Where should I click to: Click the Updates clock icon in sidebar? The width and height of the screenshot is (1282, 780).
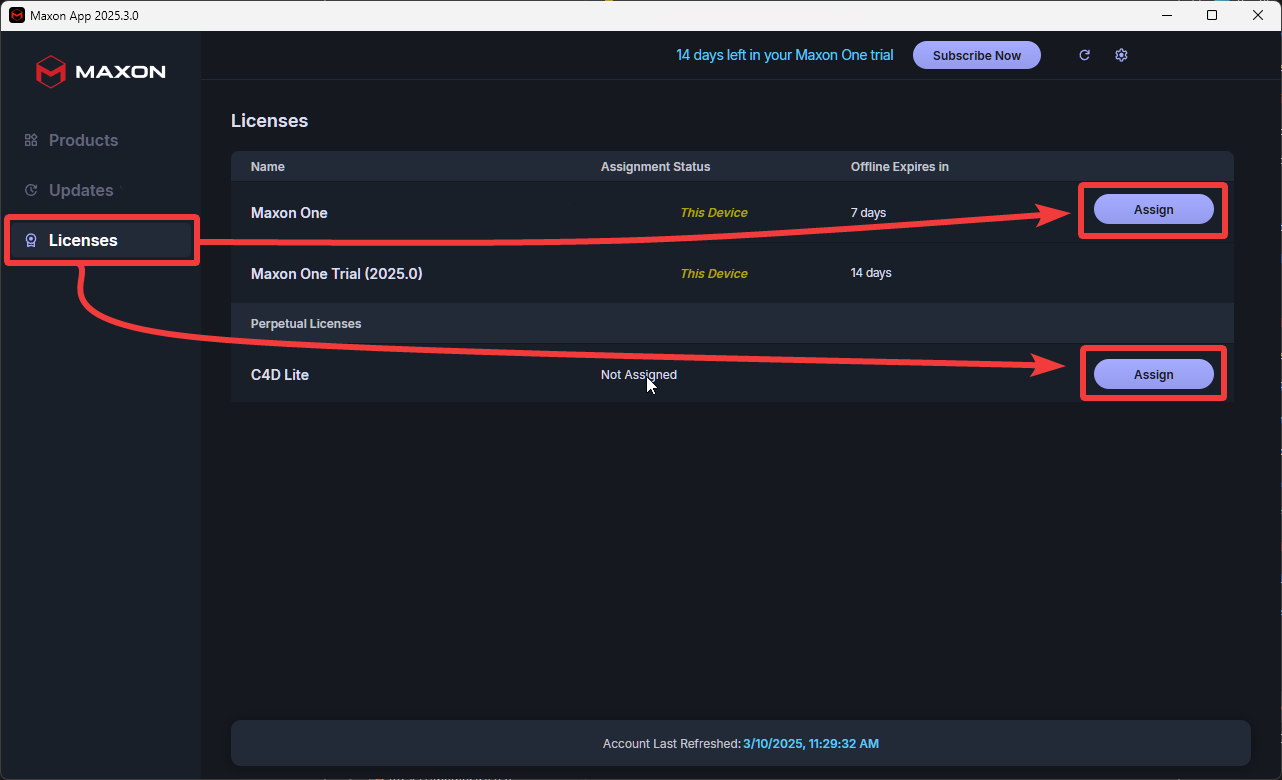(31, 190)
